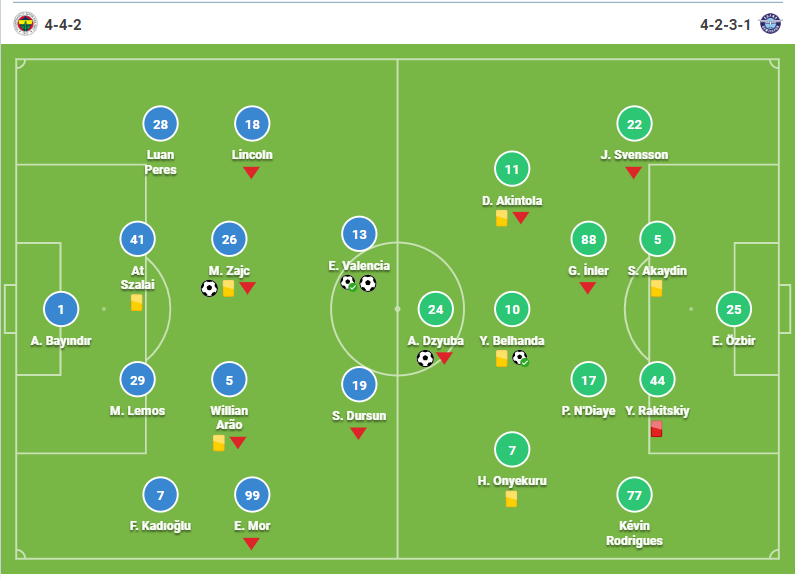795x579 pixels.
Task: Select goalkeeper A. Bayındır number 1 circle
Action: pyautogui.click(x=61, y=309)
